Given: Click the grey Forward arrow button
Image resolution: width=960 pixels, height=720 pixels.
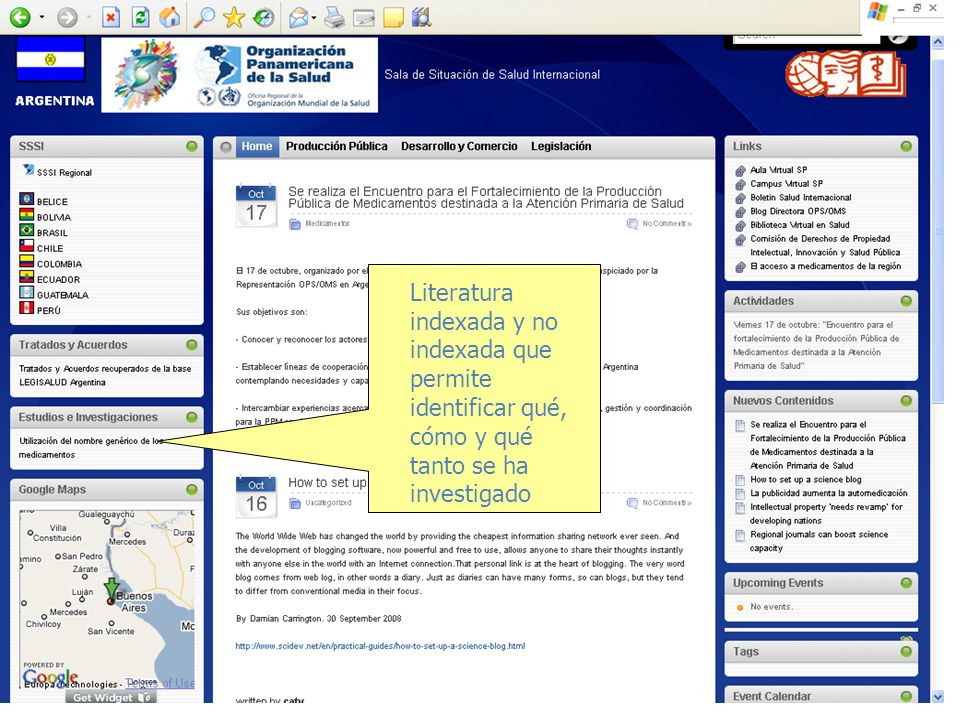Looking at the screenshot, I should click(67, 17).
